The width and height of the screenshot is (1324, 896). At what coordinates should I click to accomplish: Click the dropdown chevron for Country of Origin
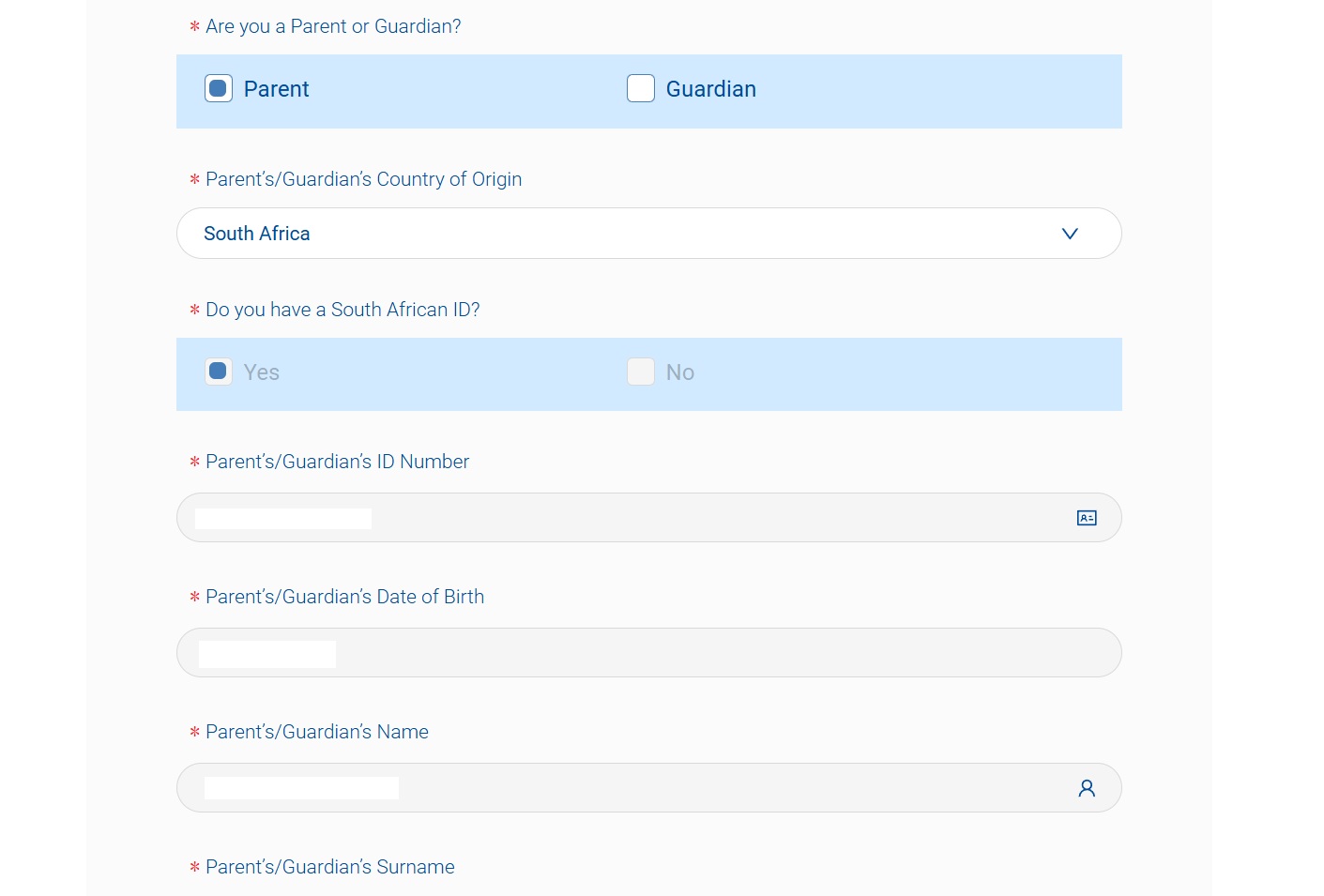tap(1070, 234)
